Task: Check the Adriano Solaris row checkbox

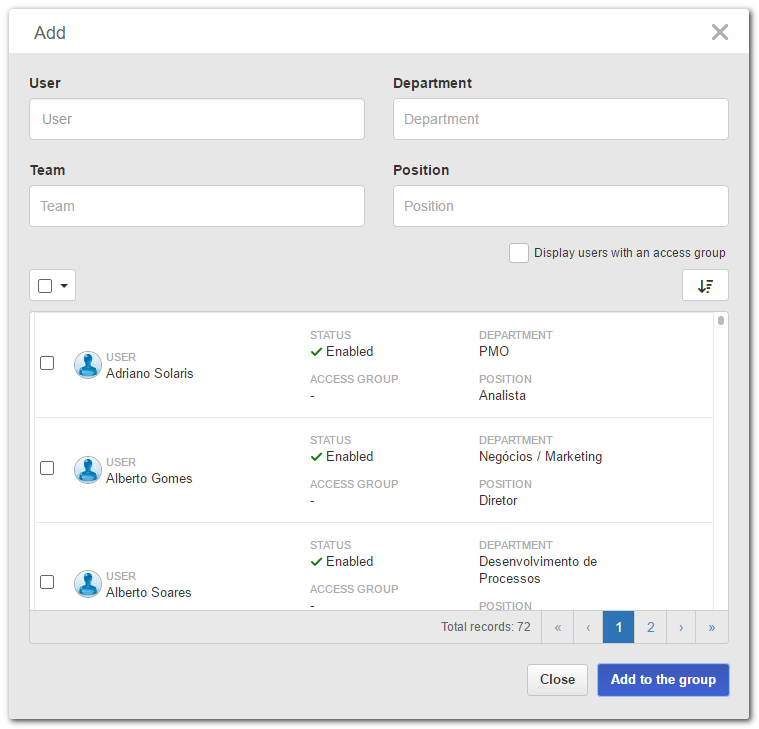Action: coord(47,363)
